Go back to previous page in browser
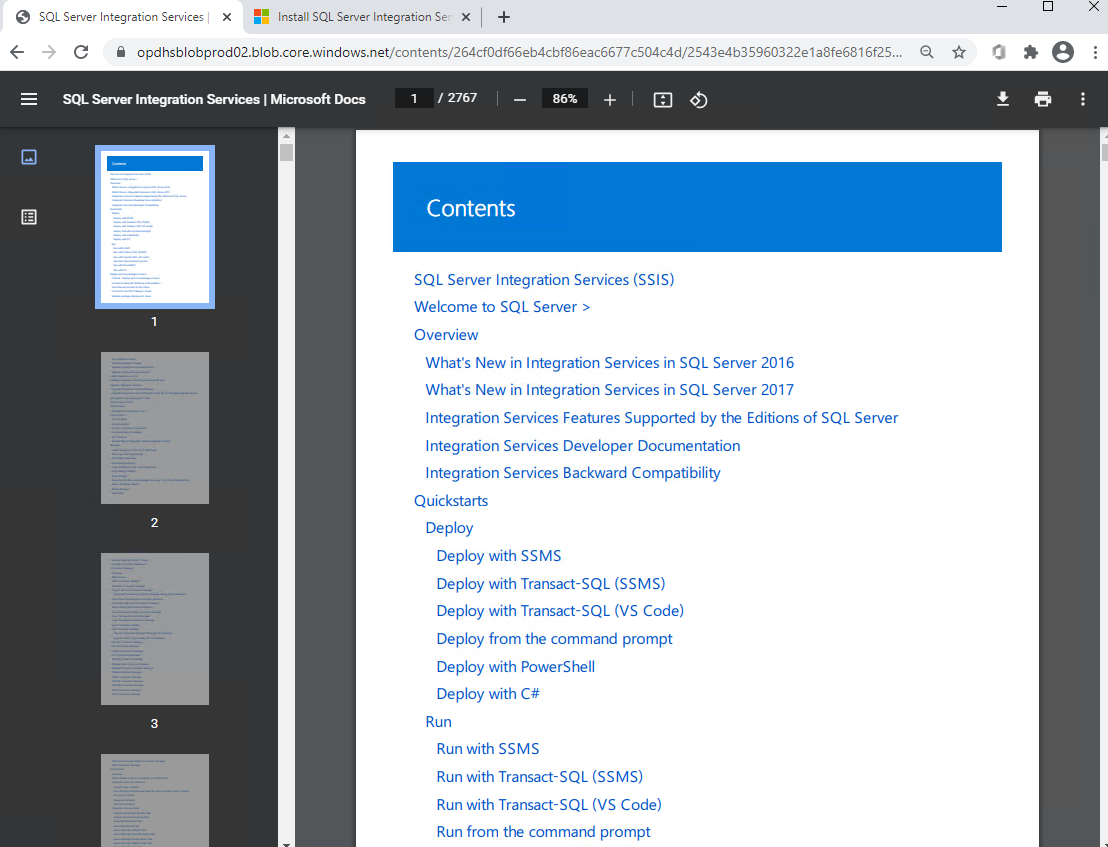This screenshot has height=847, width=1108. tap(17, 52)
